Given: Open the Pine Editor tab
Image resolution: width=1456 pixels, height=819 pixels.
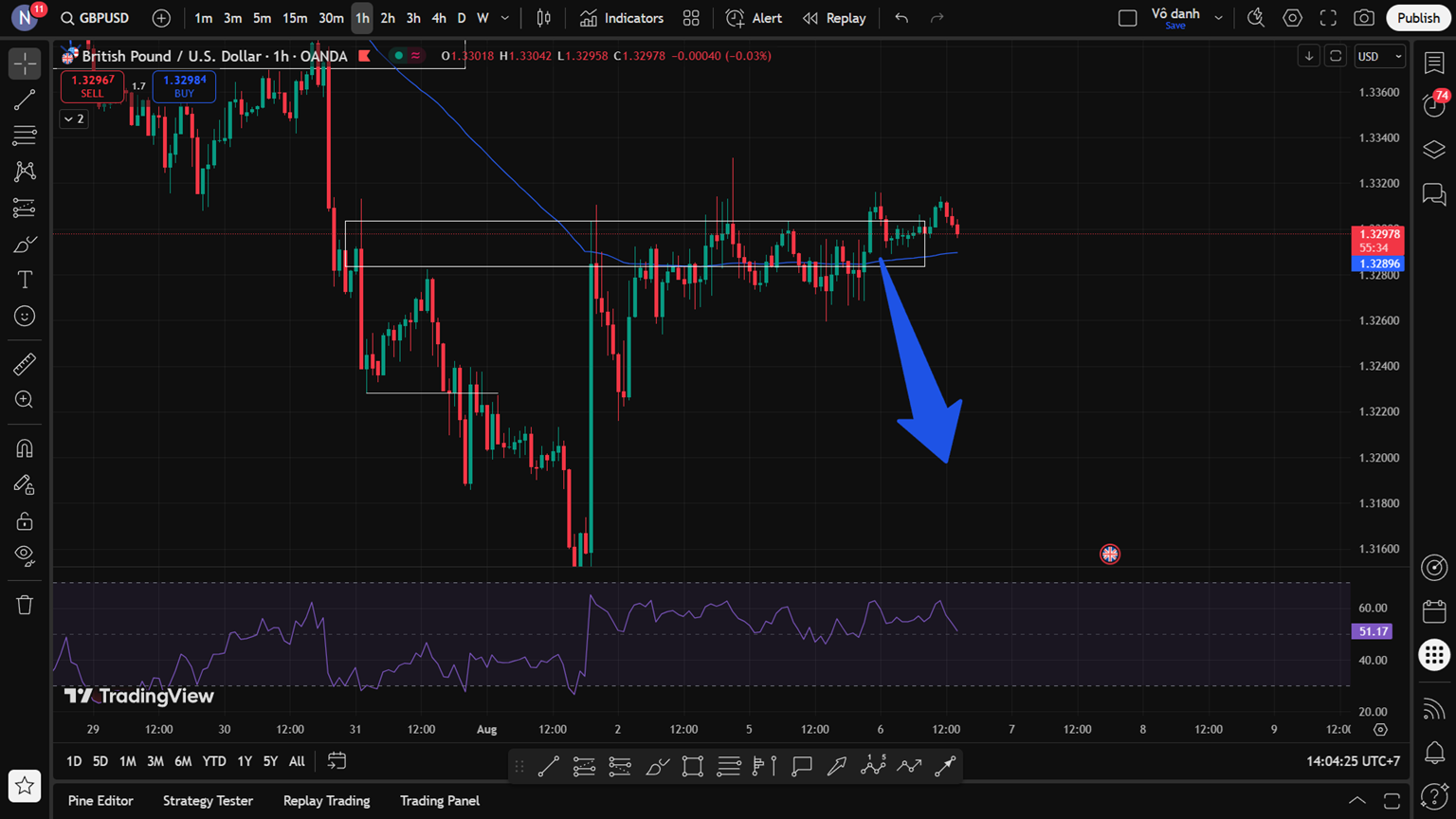Looking at the screenshot, I should [100, 801].
